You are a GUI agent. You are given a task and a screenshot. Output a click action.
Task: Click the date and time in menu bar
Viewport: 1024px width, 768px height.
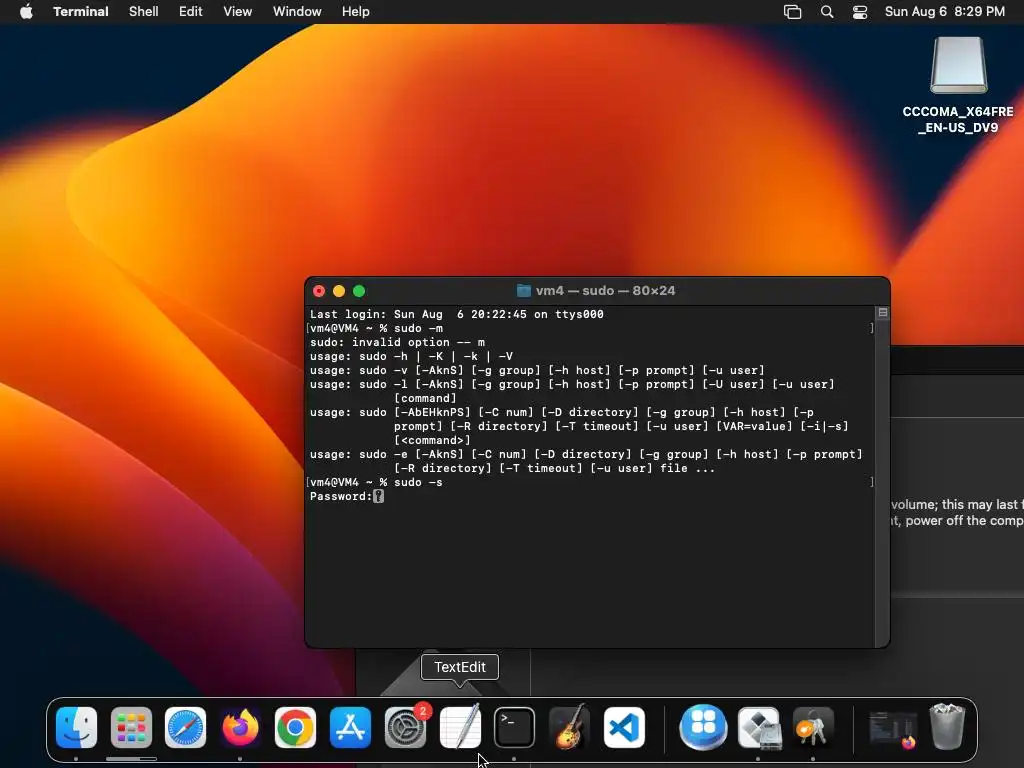[944, 12]
